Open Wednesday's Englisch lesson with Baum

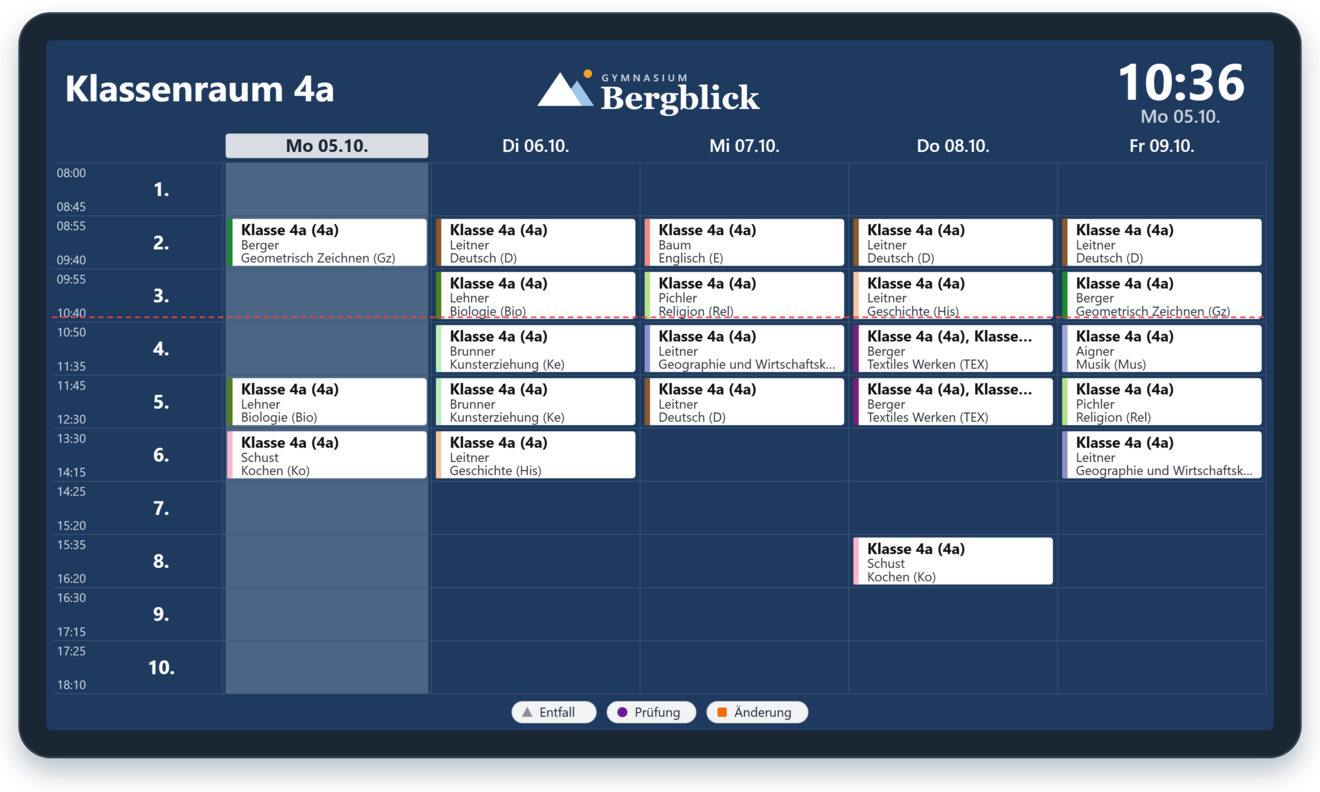pos(745,243)
